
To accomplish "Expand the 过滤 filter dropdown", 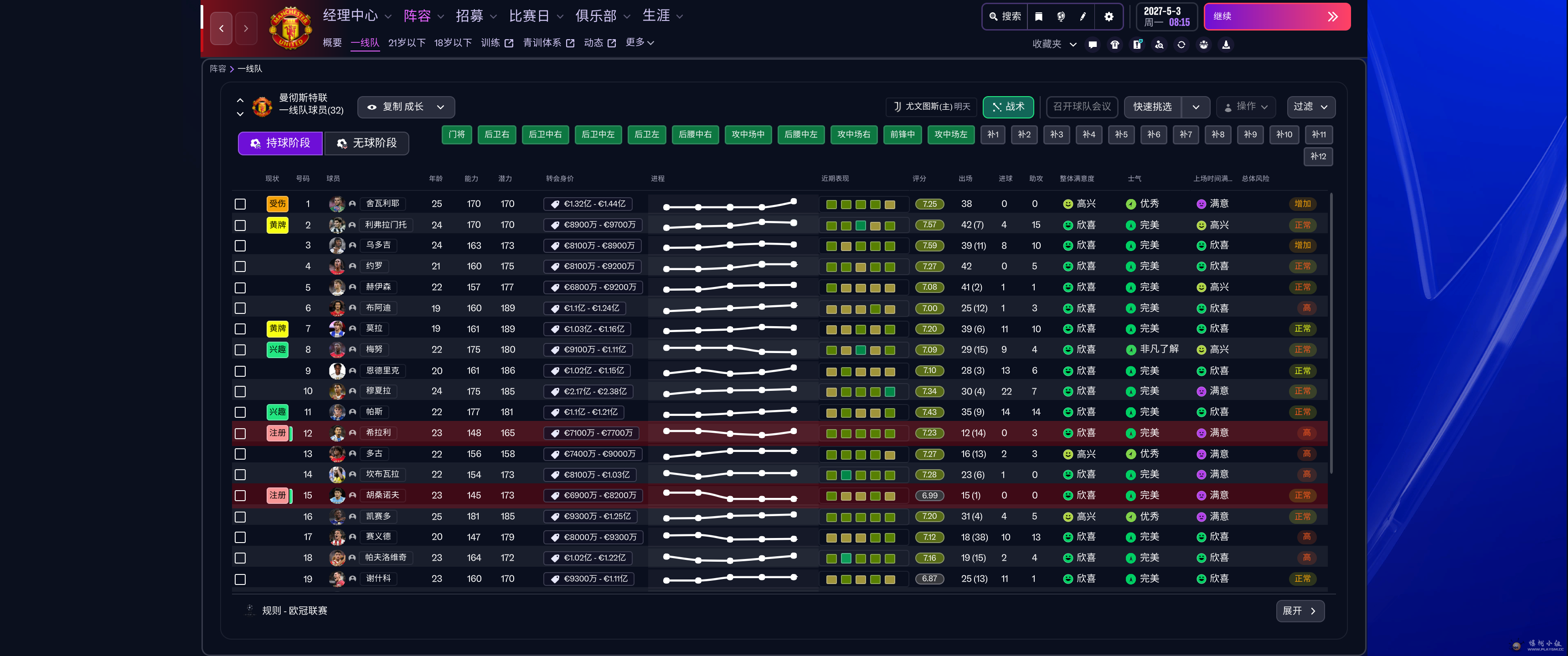I will 1310,107.
